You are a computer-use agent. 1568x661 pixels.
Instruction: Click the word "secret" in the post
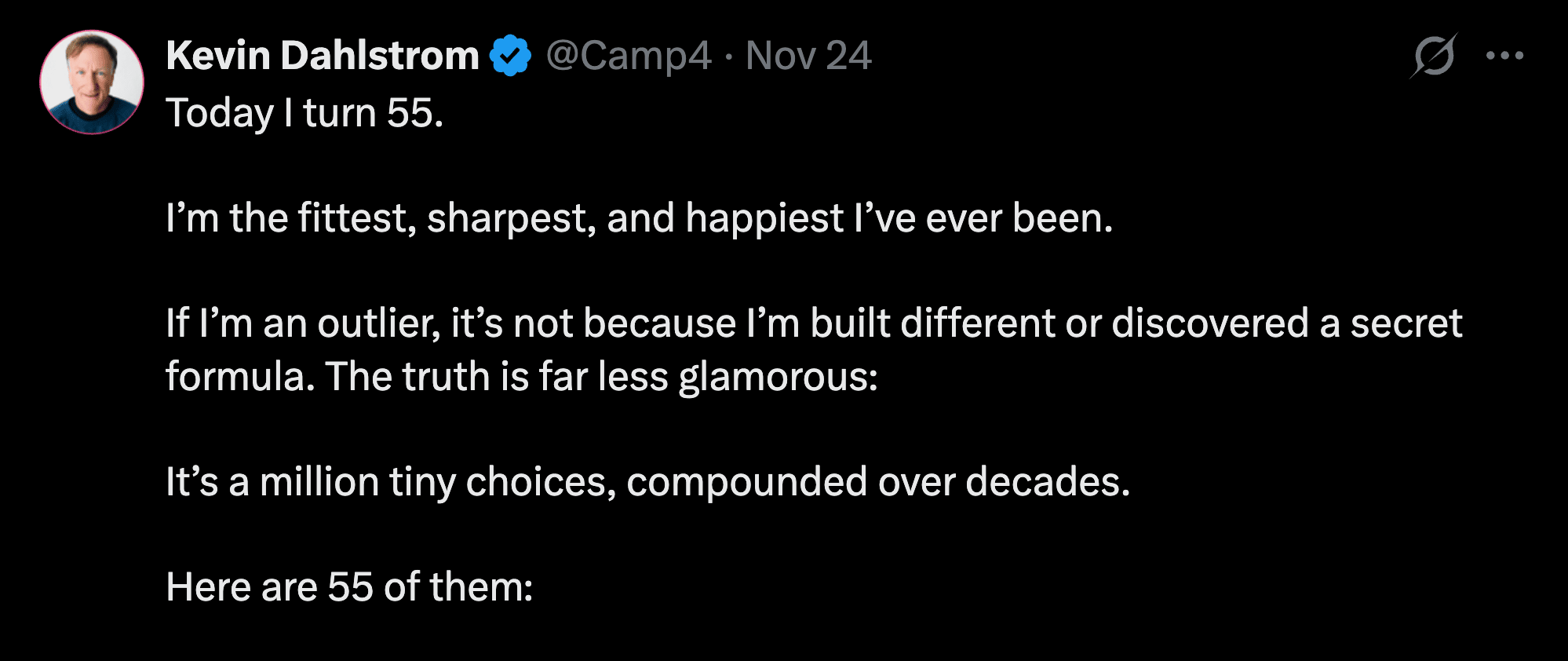tap(1406, 323)
